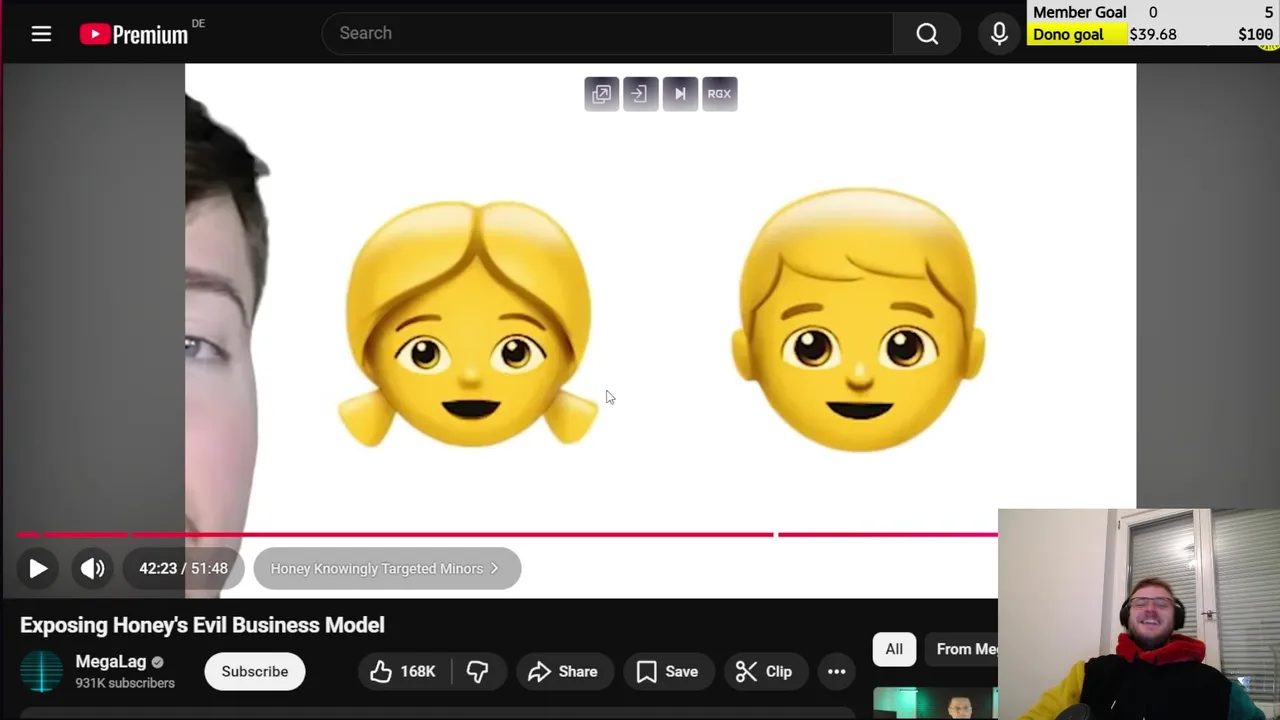Open MegaLag channel avatar
The image size is (1280, 720).
point(42,671)
